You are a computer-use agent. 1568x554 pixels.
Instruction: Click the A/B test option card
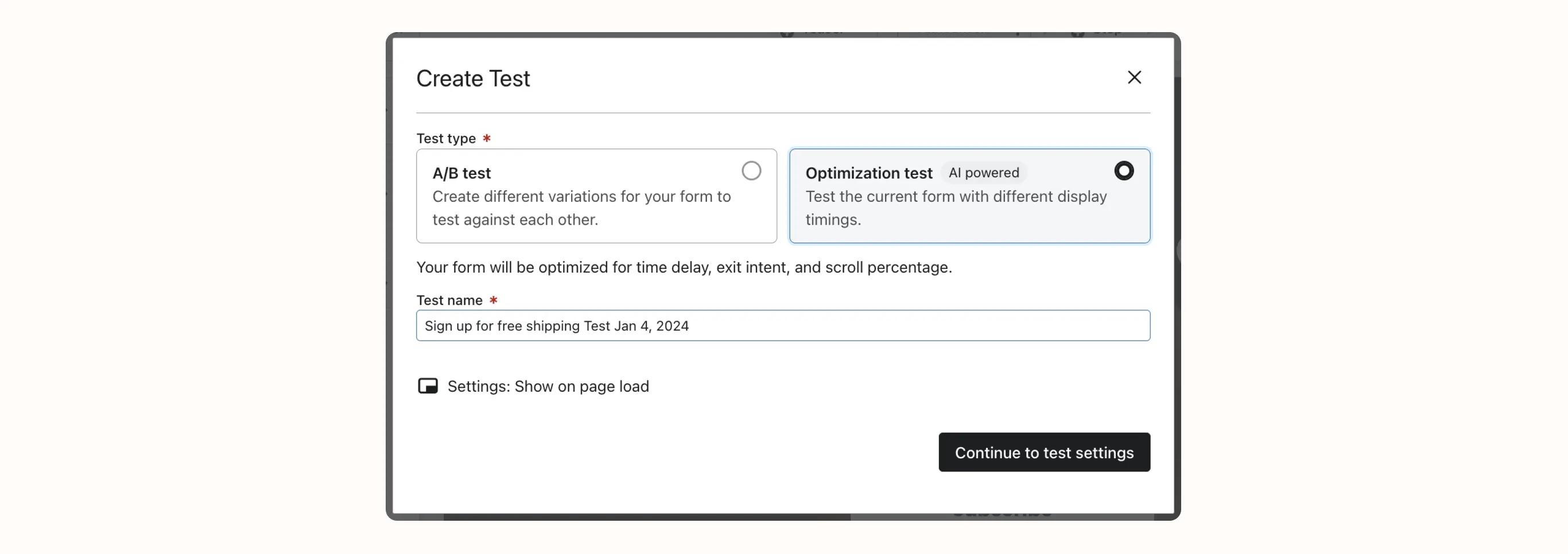(x=596, y=196)
